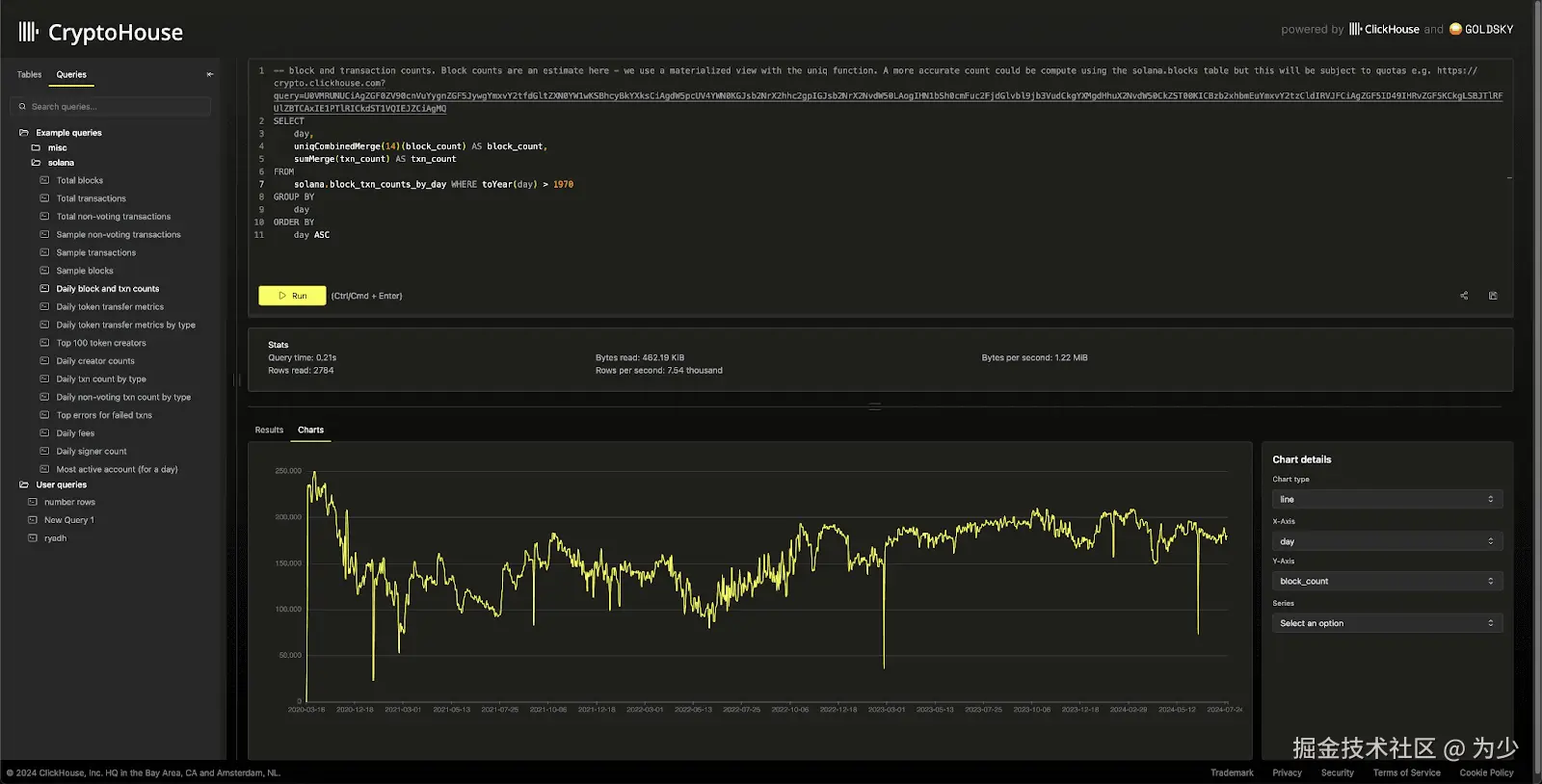Expand the misc folder
Viewport: 1542px width, 784px height.
(x=36, y=148)
